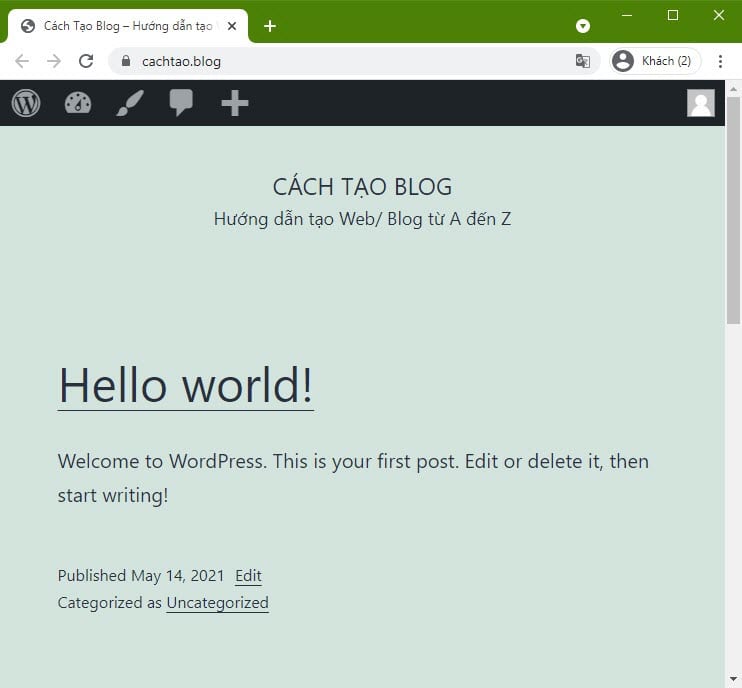Screen dimensions: 742x688
Task: Open the Dashboard gauge icon
Action: (x=78, y=103)
